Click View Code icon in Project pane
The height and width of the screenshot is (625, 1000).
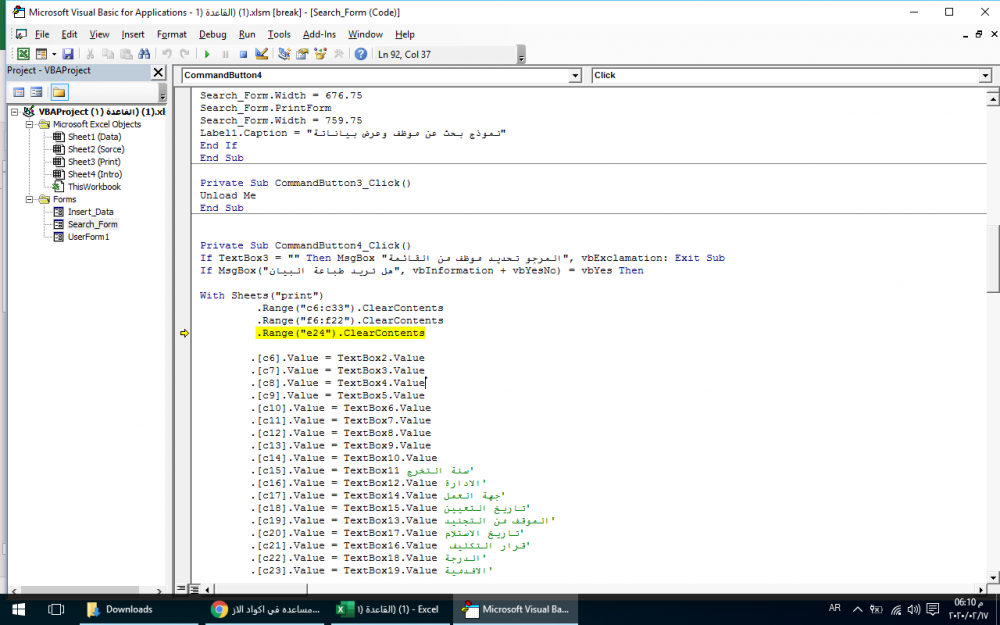19,92
